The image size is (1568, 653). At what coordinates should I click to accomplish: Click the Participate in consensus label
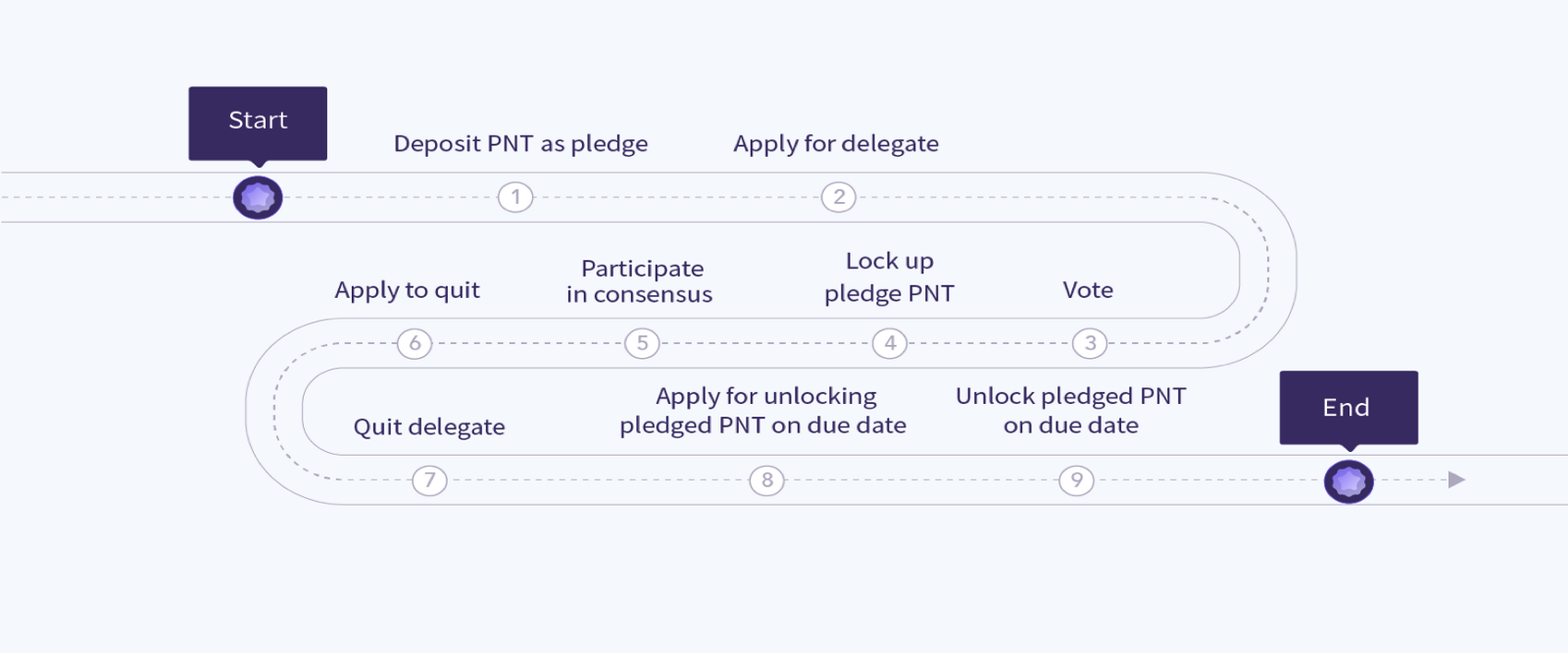(x=640, y=281)
